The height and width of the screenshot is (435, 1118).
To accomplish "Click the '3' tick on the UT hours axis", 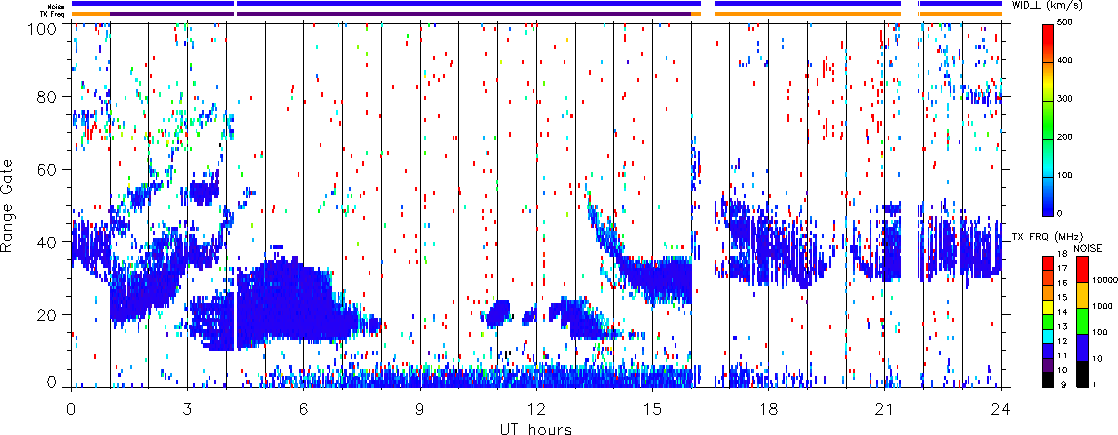I will click(188, 410).
